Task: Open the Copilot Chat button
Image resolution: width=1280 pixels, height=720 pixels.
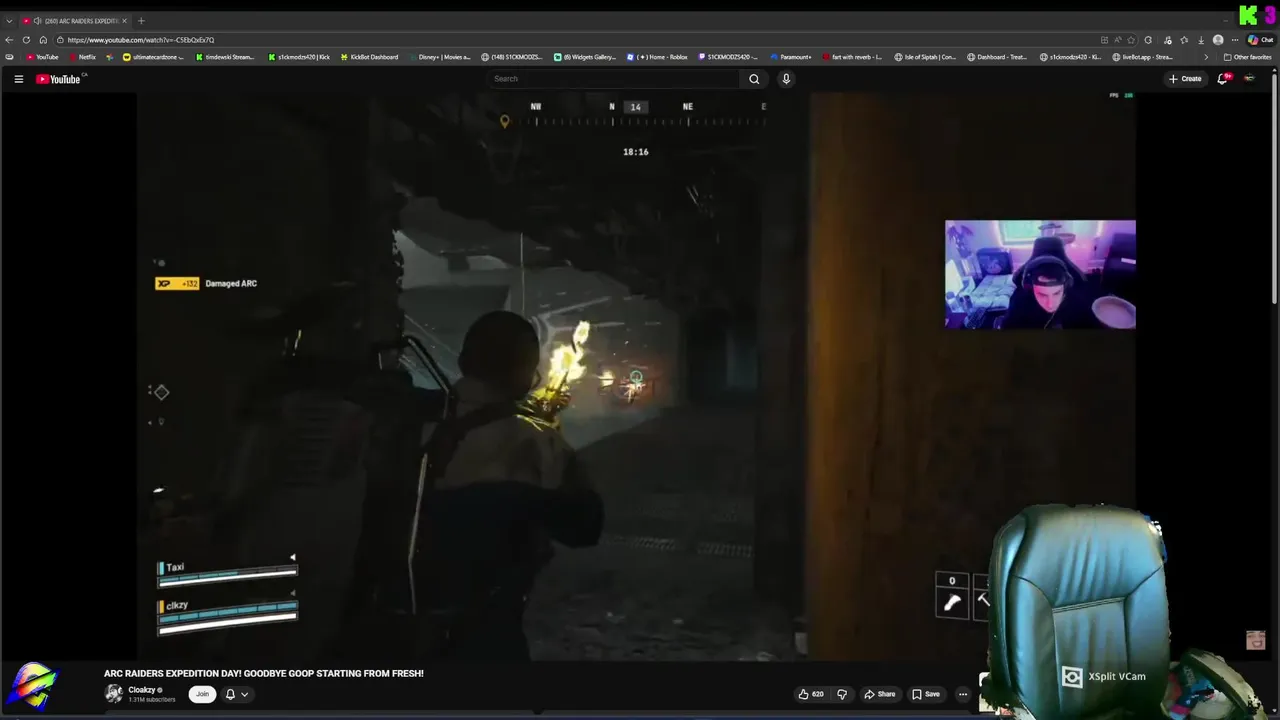Action: 1262,40
